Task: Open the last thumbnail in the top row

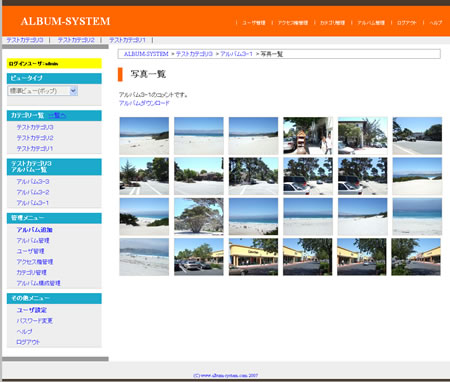Action: [417, 136]
